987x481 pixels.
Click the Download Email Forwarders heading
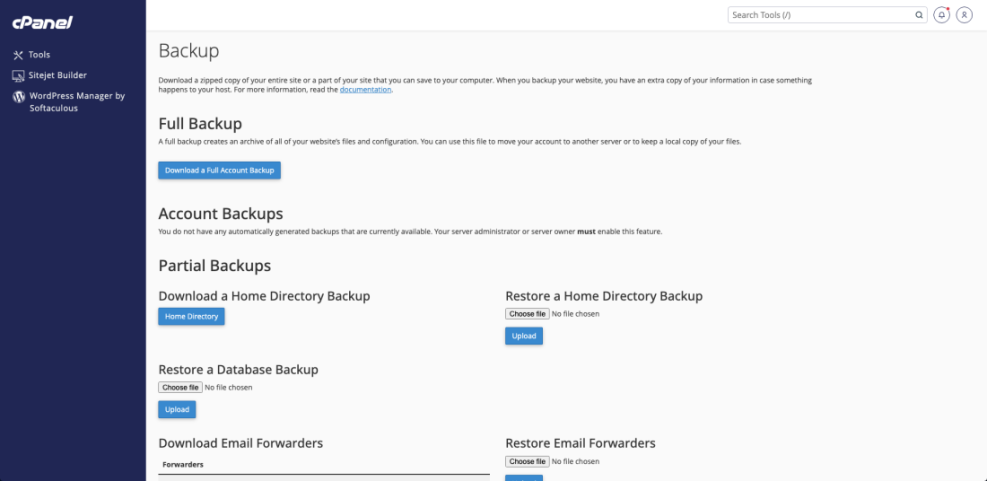click(x=240, y=443)
